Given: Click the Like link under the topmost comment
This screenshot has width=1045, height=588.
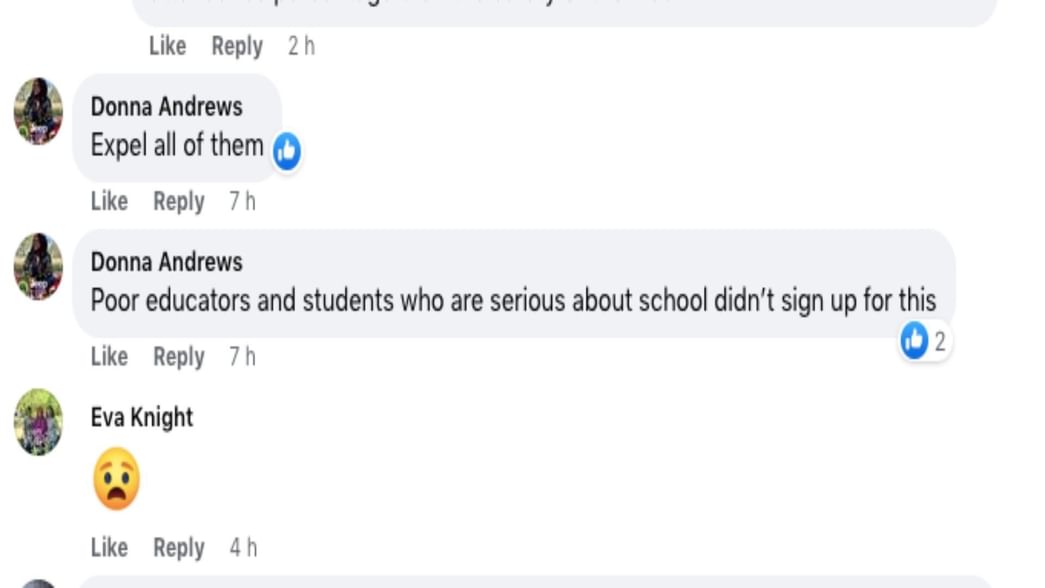Looking at the screenshot, I should point(168,46).
